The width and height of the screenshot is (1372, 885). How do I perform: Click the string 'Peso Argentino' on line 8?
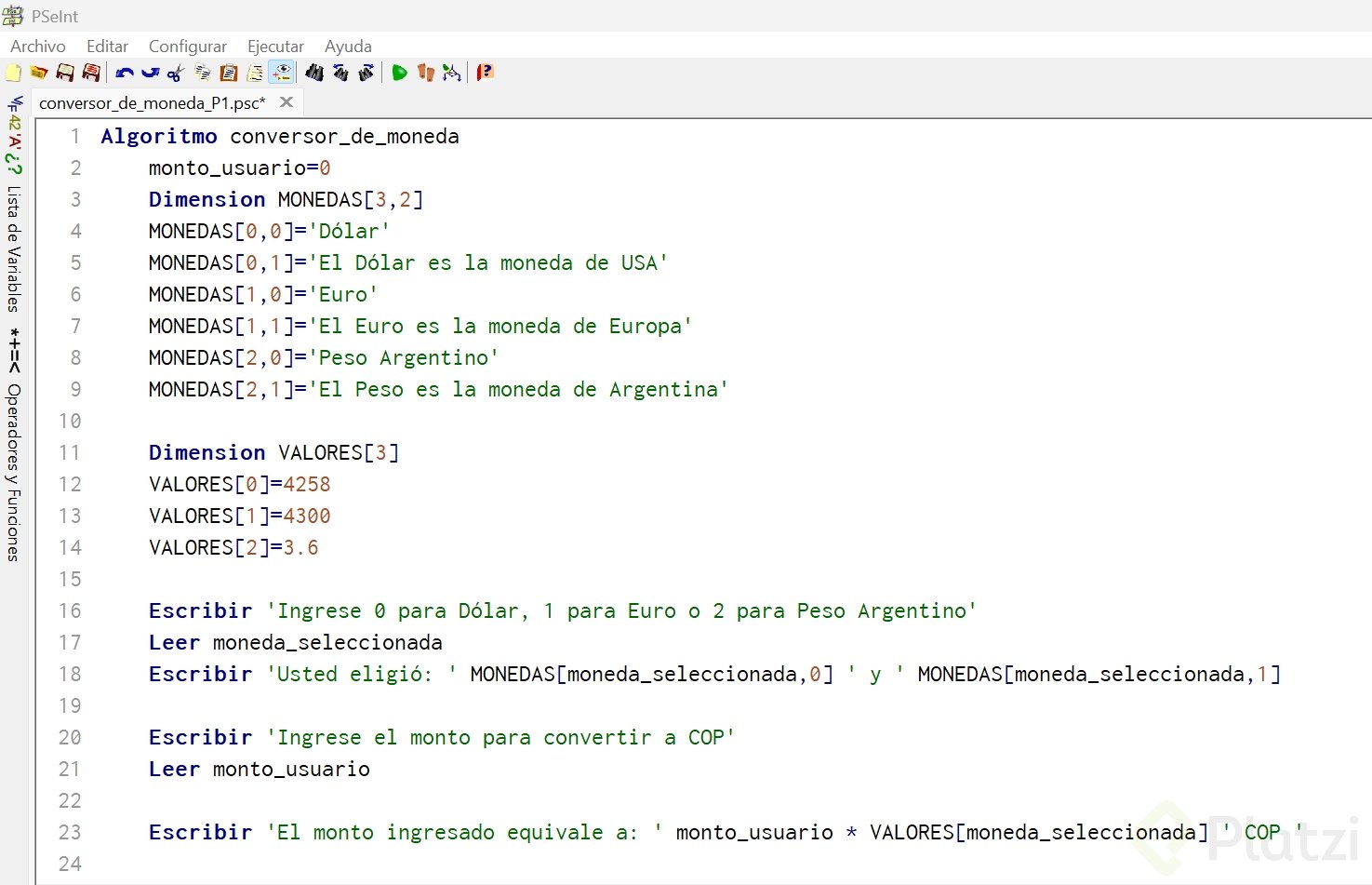pos(403,358)
